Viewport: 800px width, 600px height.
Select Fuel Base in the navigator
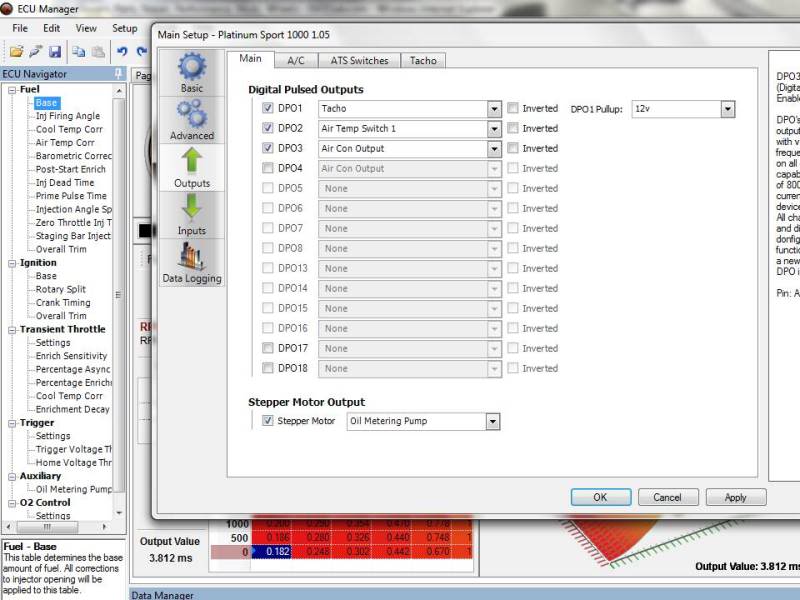[46, 103]
